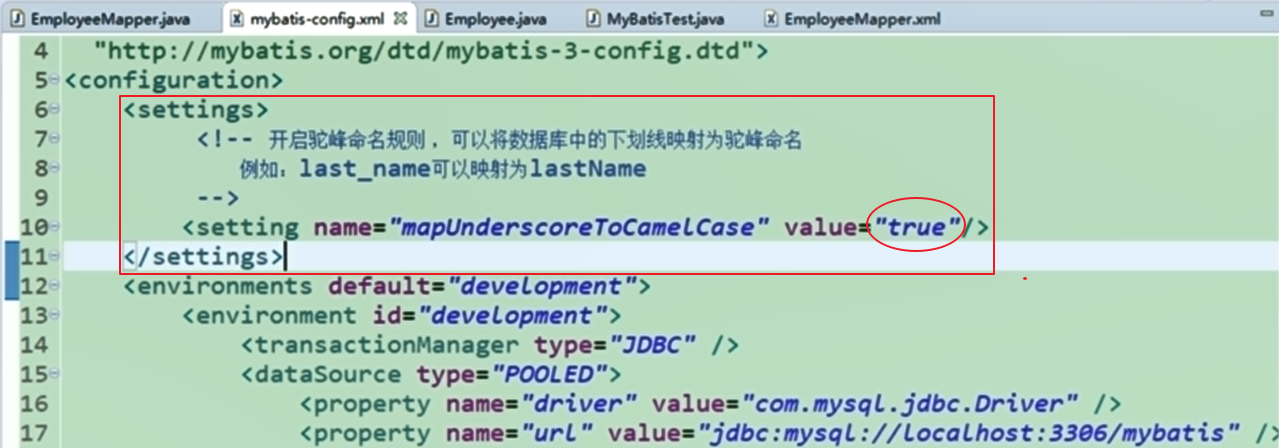Viewport: 1279px width, 448px height.
Task: Toggle the fold marker on line 10
Action: point(55,227)
